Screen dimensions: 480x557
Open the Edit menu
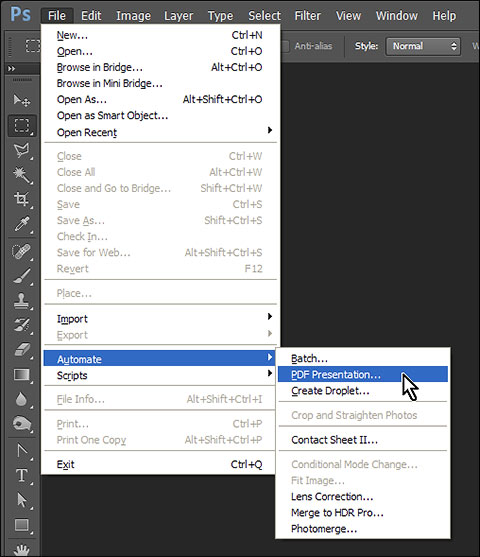91,16
